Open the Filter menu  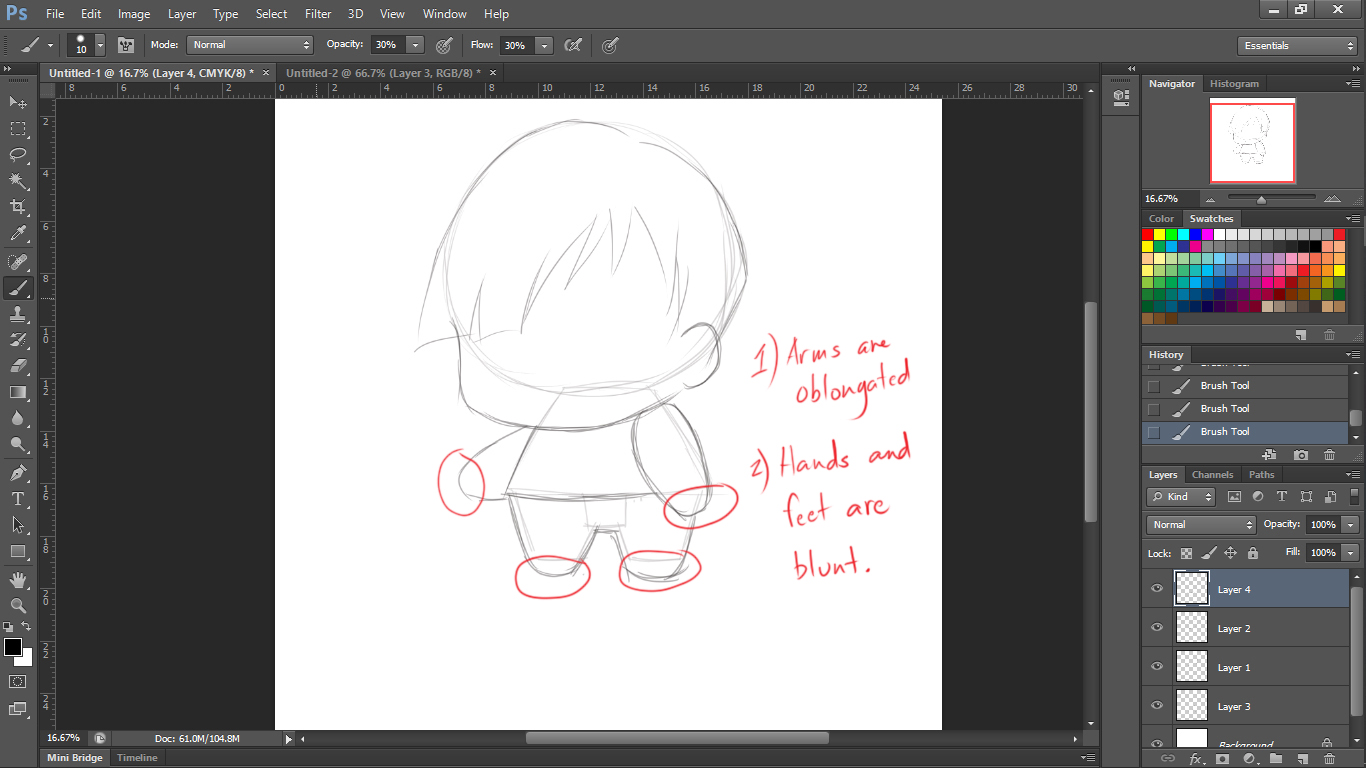pos(318,13)
